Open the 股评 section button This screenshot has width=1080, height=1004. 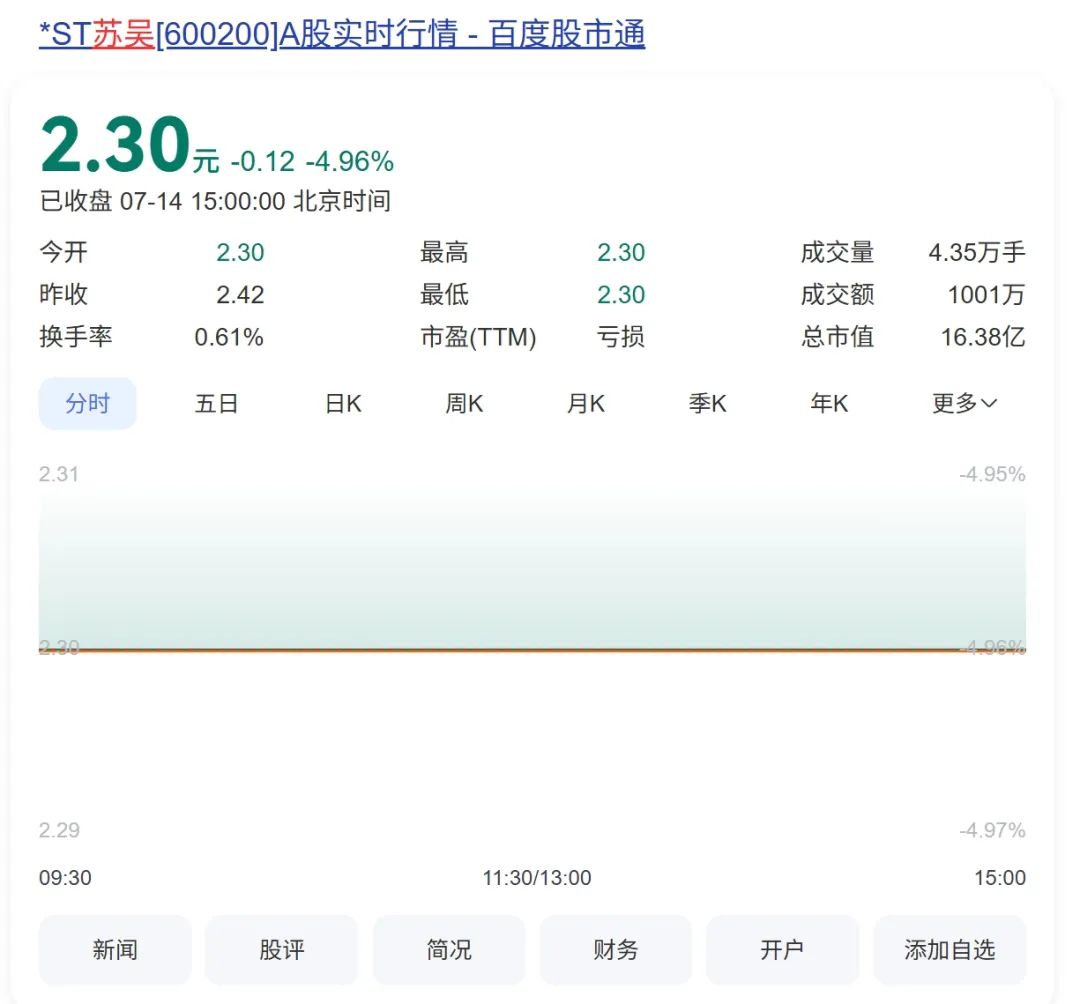(x=282, y=950)
